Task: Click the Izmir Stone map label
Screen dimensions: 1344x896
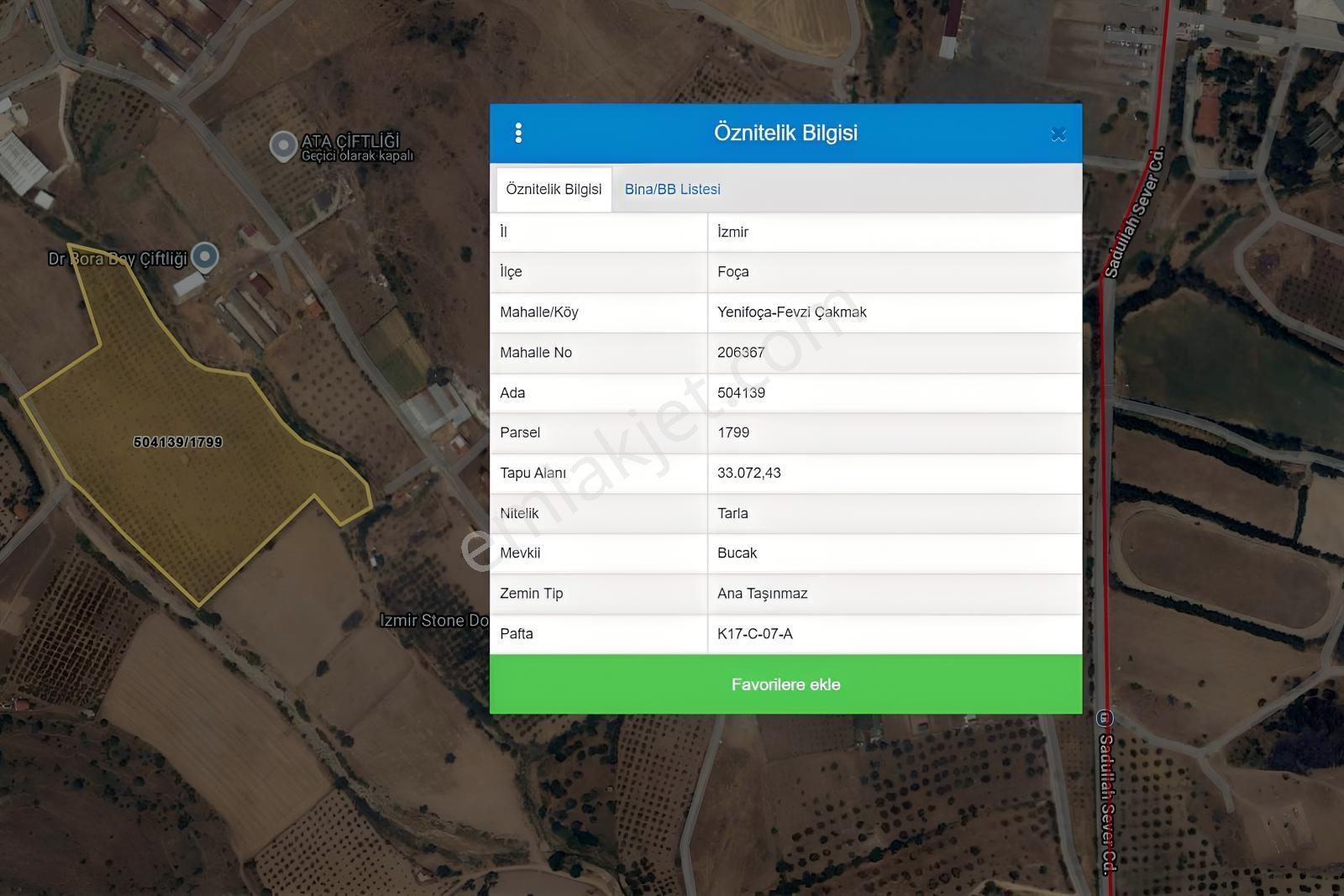Action: 433,621
